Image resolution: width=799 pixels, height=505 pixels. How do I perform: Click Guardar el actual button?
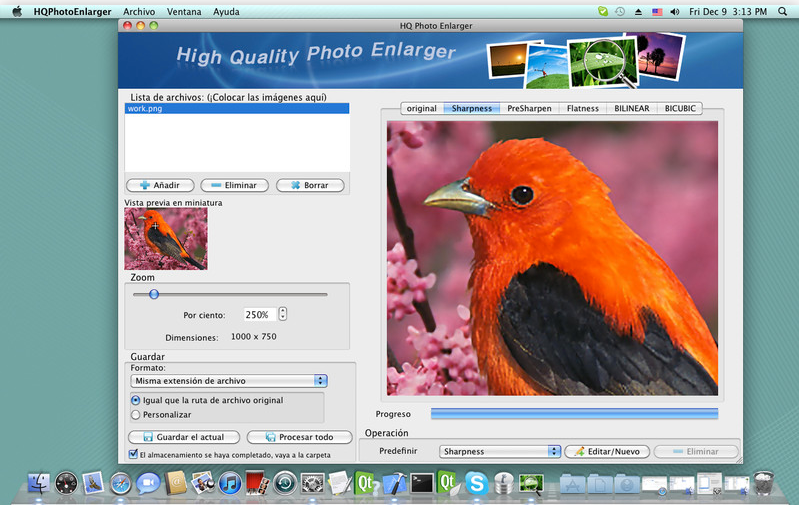click(184, 437)
